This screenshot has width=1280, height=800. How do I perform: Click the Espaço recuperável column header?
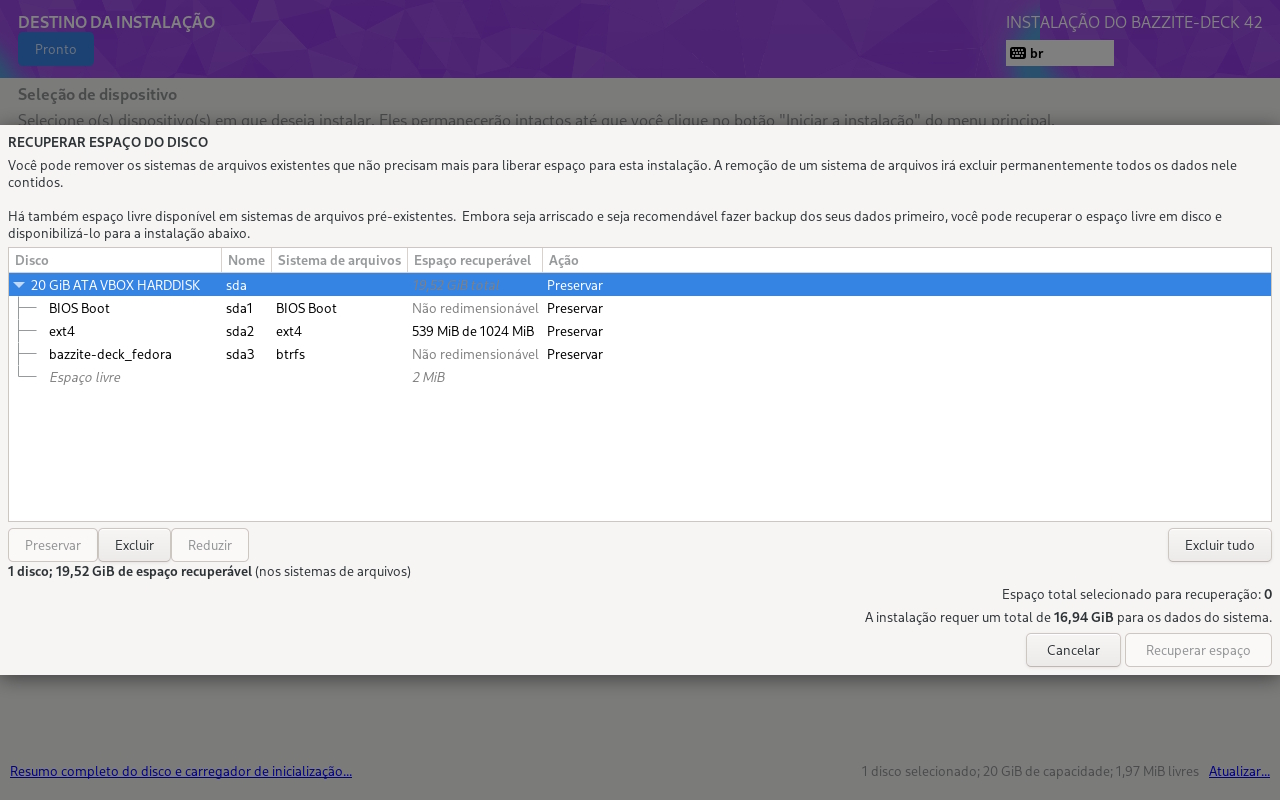474,260
